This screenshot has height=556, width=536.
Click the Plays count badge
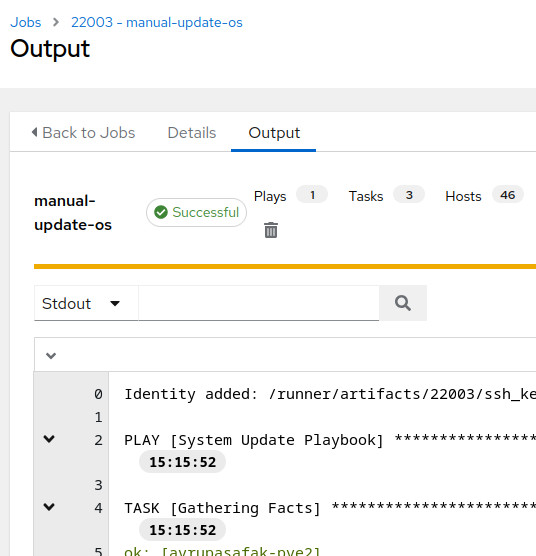[x=312, y=195]
